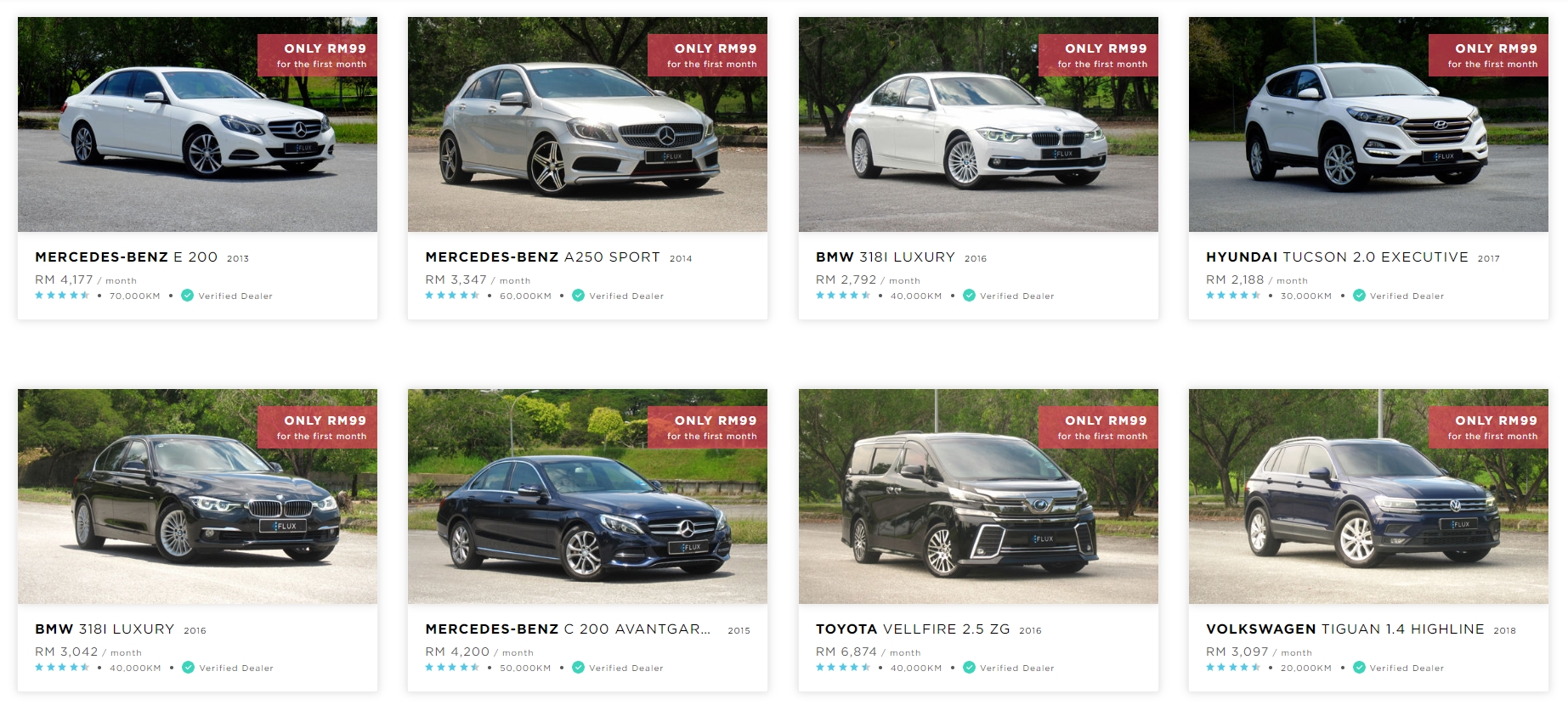Open the blue Volkswagen Tiguan photo
1568x705 pixels.
pos(1368,496)
